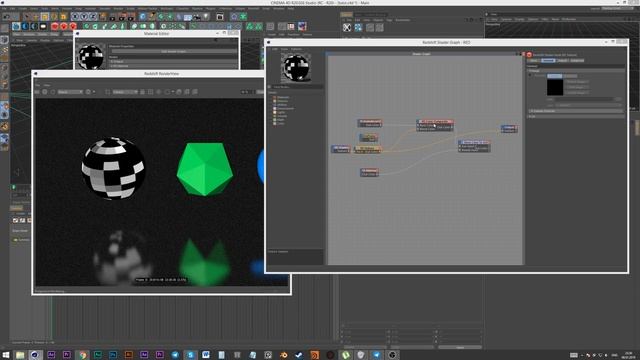Click the red Redshift node icon in the attributes header
640x360 pixels.
[x=529, y=54]
